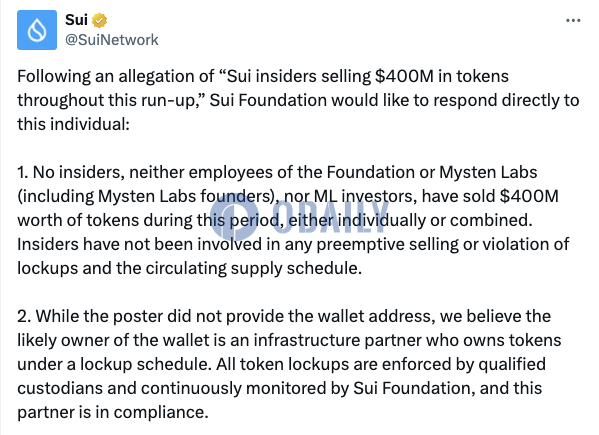Open the @SuiNetwork handle link
Viewport: 599px width, 435px height.
tap(112, 40)
